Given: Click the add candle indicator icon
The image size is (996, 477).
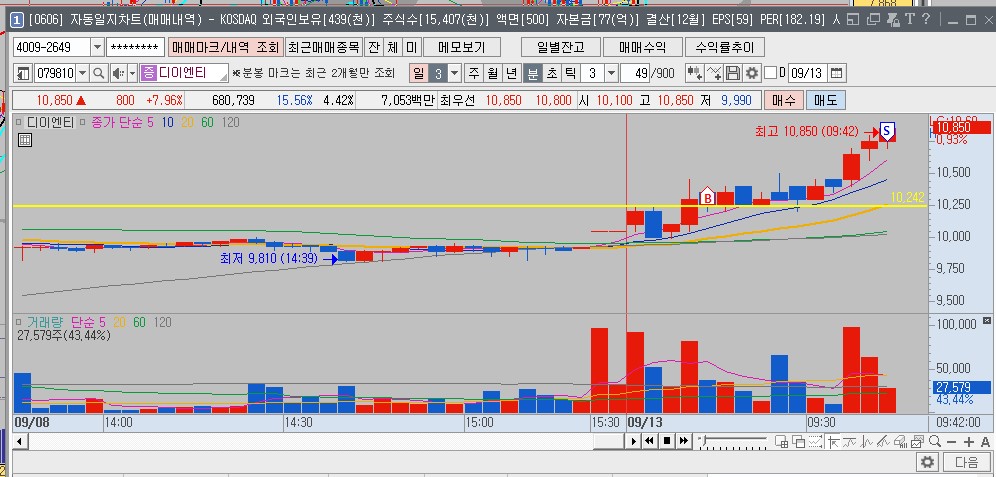Looking at the screenshot, I should click(x=694, y=73).
